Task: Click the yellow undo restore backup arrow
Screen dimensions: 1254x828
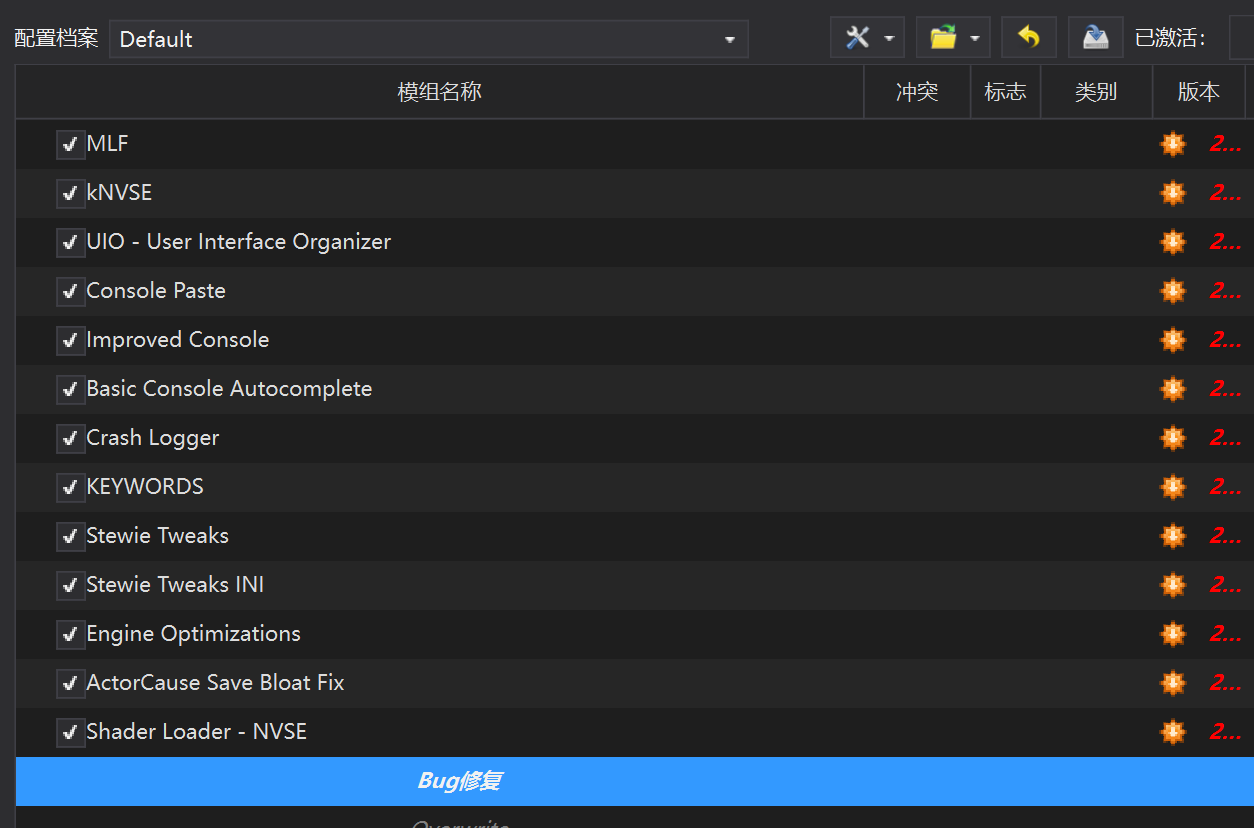Action: [1028, 38]
